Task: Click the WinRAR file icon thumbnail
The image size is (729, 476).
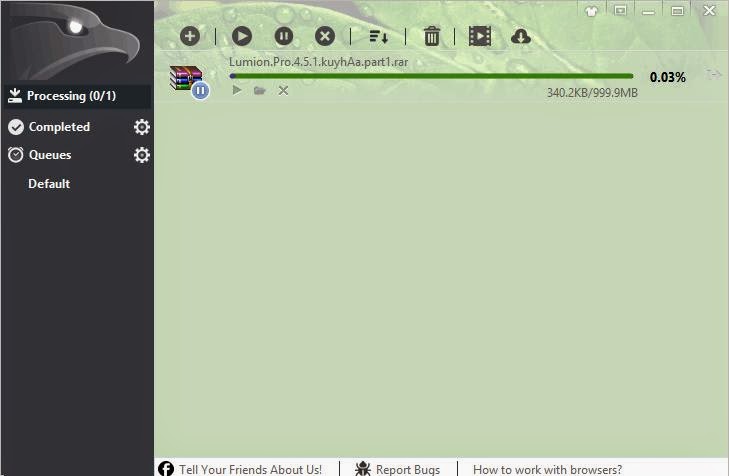Action: click(x=185, y=77)
